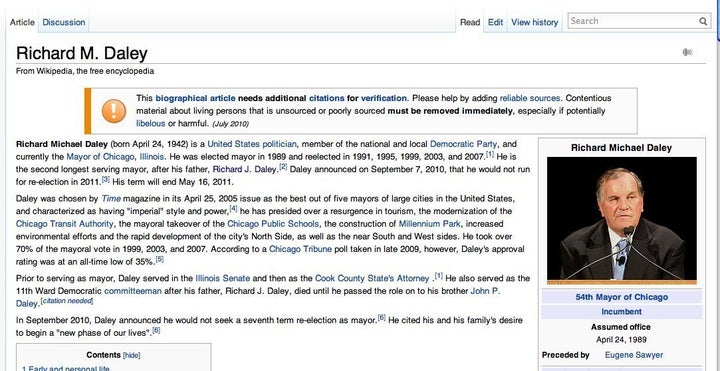Screen dimensions: 720x371
Task: Click 'From Wikipedia, the free encyclopedia' text
Action: tap(85, 71)
